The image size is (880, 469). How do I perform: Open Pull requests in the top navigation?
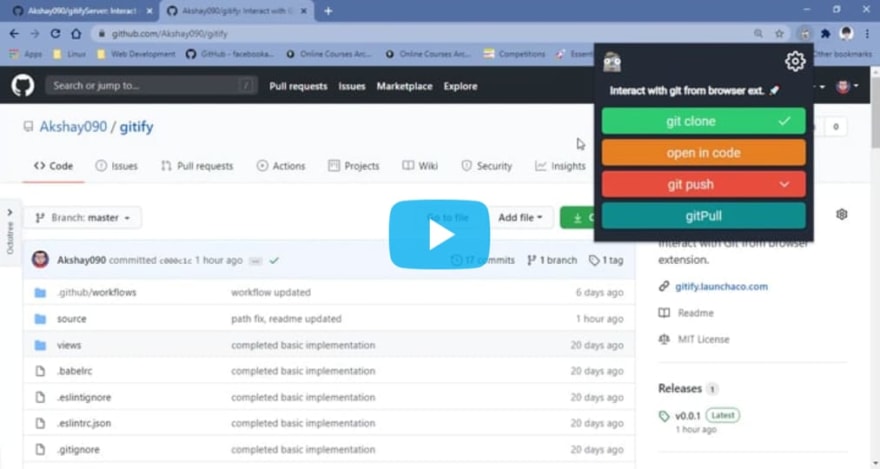click(x=298, y=86)
